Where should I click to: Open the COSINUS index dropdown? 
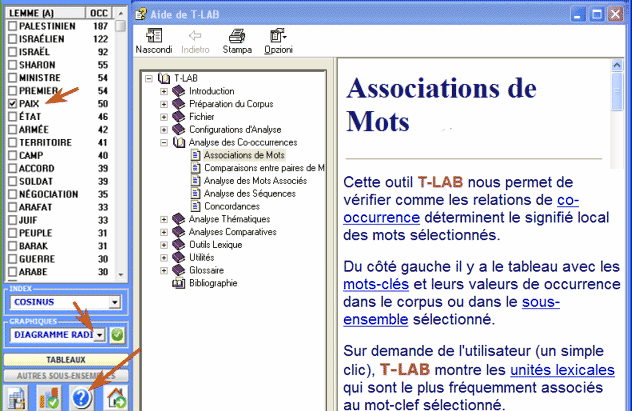(115, 302)
